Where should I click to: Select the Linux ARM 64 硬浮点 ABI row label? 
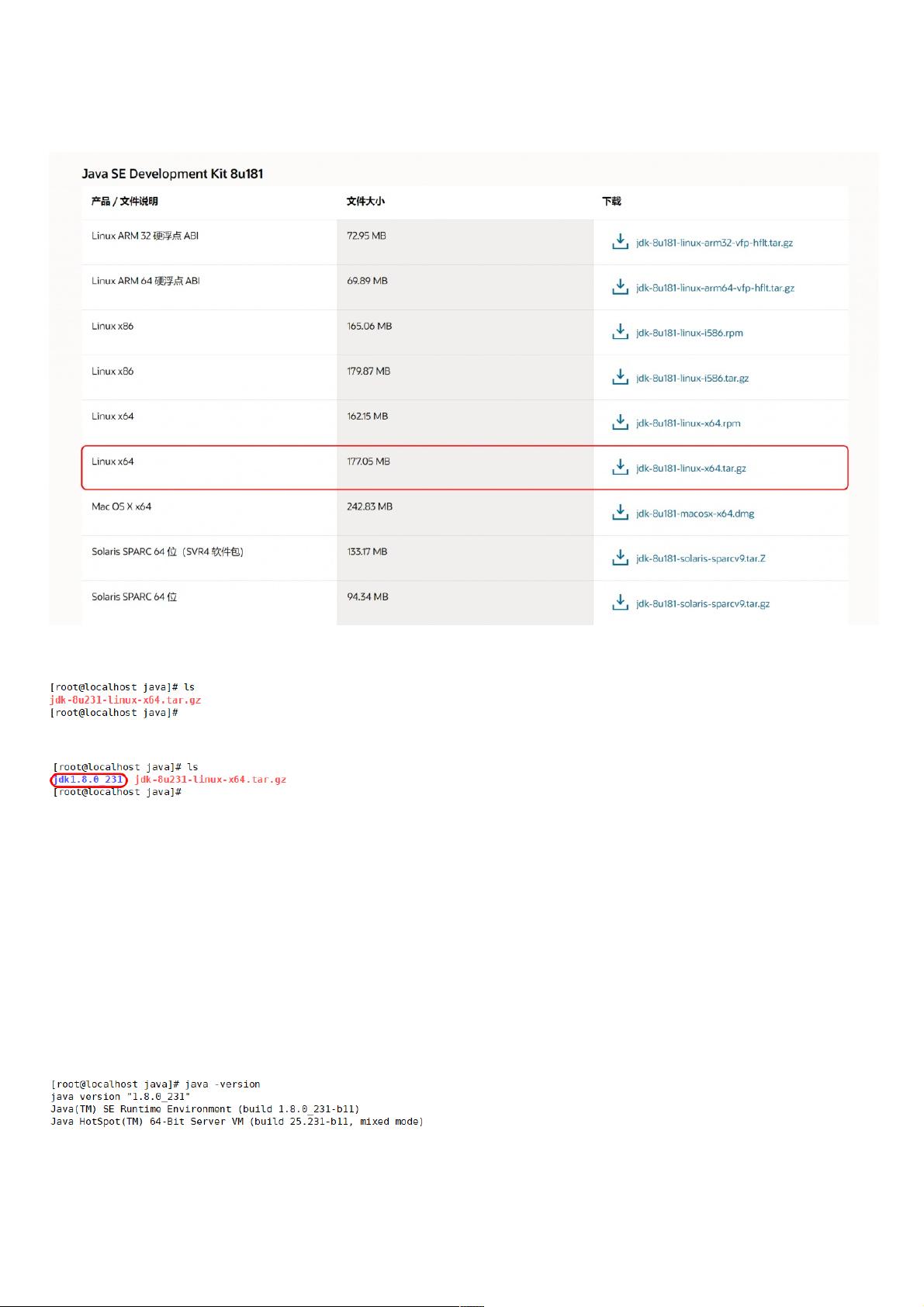tap(146, 281)
